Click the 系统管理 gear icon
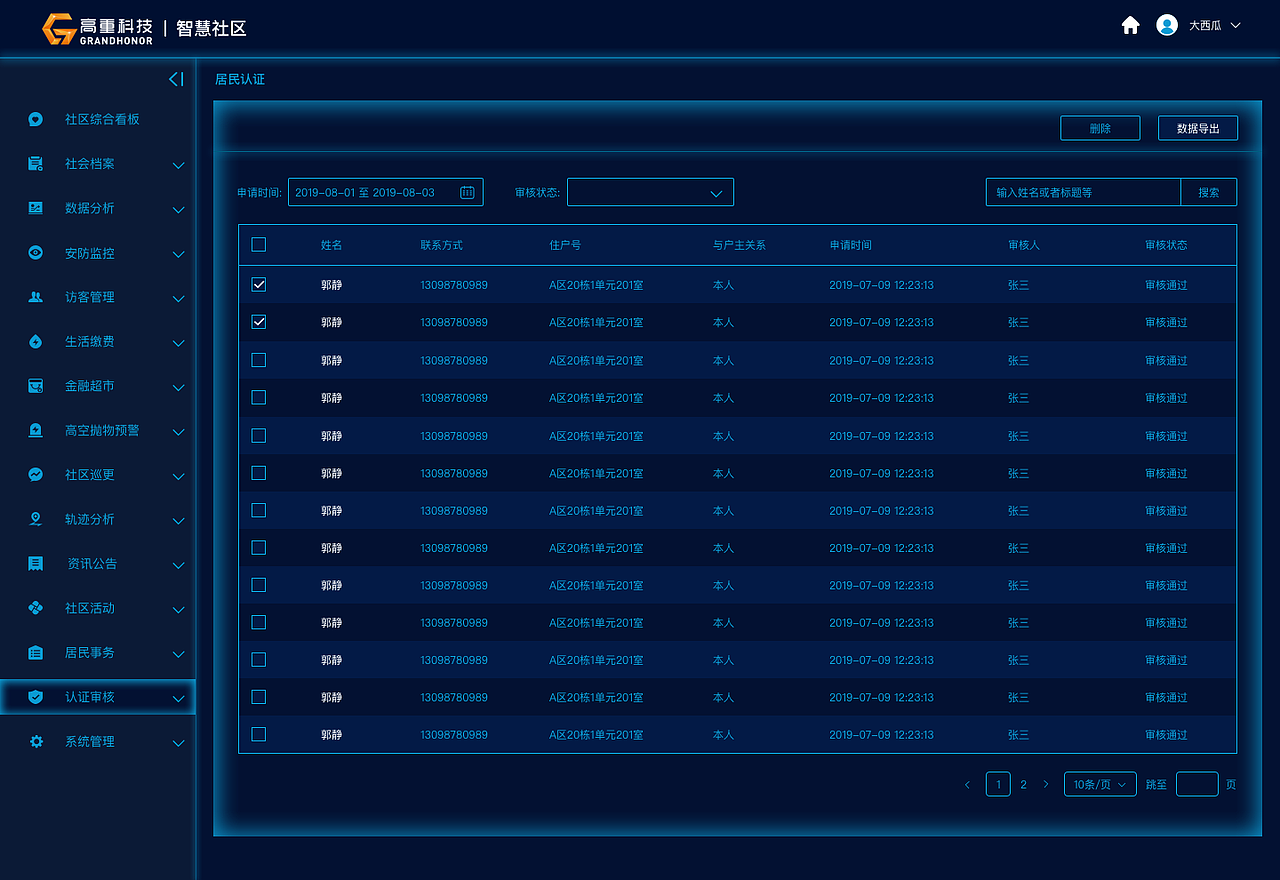 click(x=36, y=742)
